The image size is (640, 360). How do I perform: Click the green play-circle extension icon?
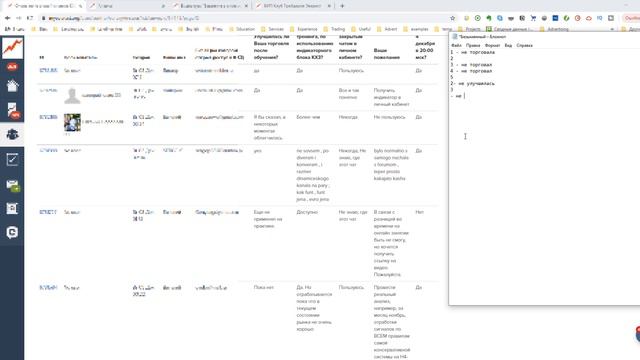point(478,18)
